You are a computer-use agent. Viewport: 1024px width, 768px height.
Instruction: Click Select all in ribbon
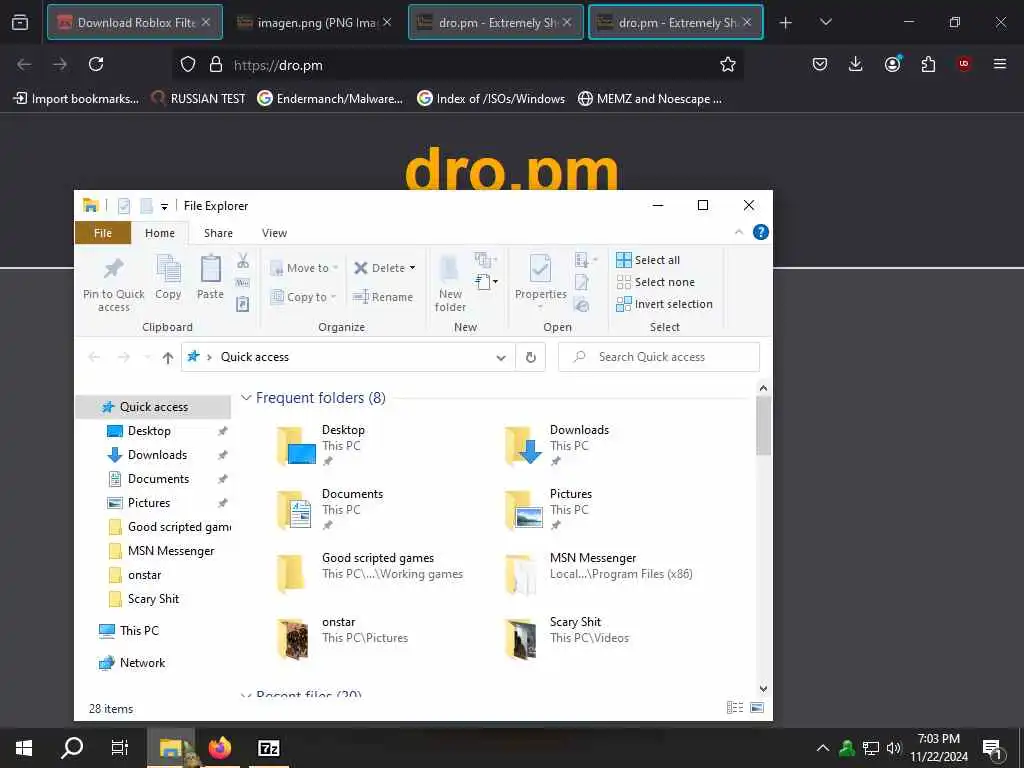[x=648, y=260]
